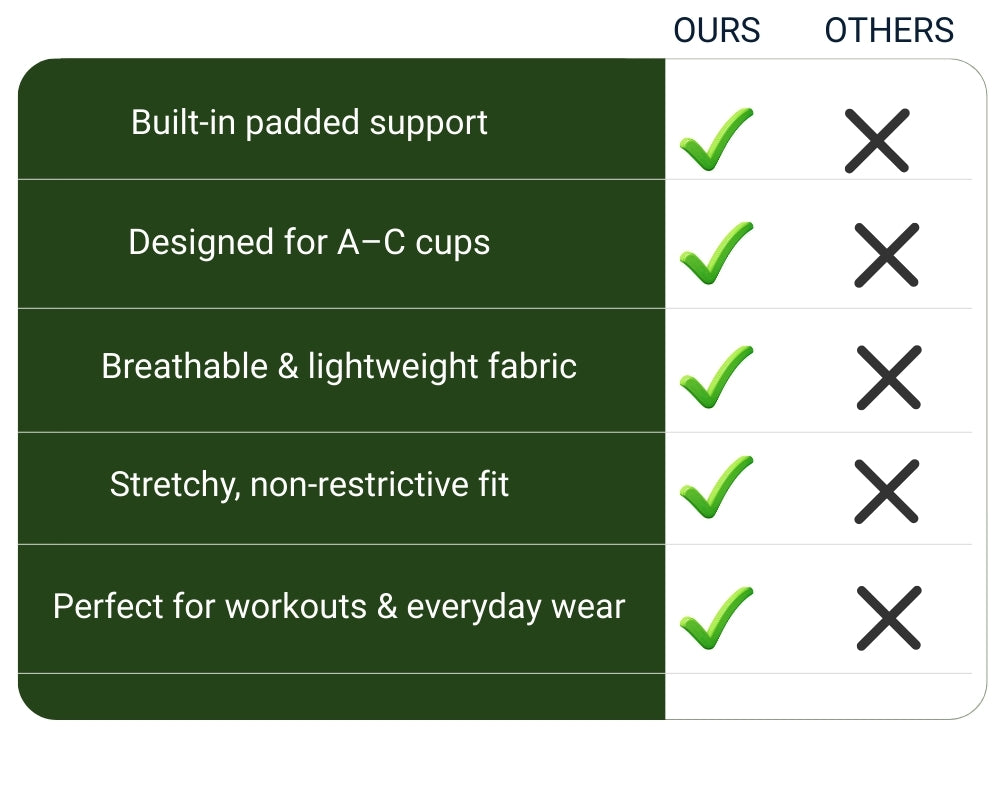Image resolution: width=1000 pixels, height=800 pixels.
Task: Select the OTHERS column header
Action: coord(889,31)
